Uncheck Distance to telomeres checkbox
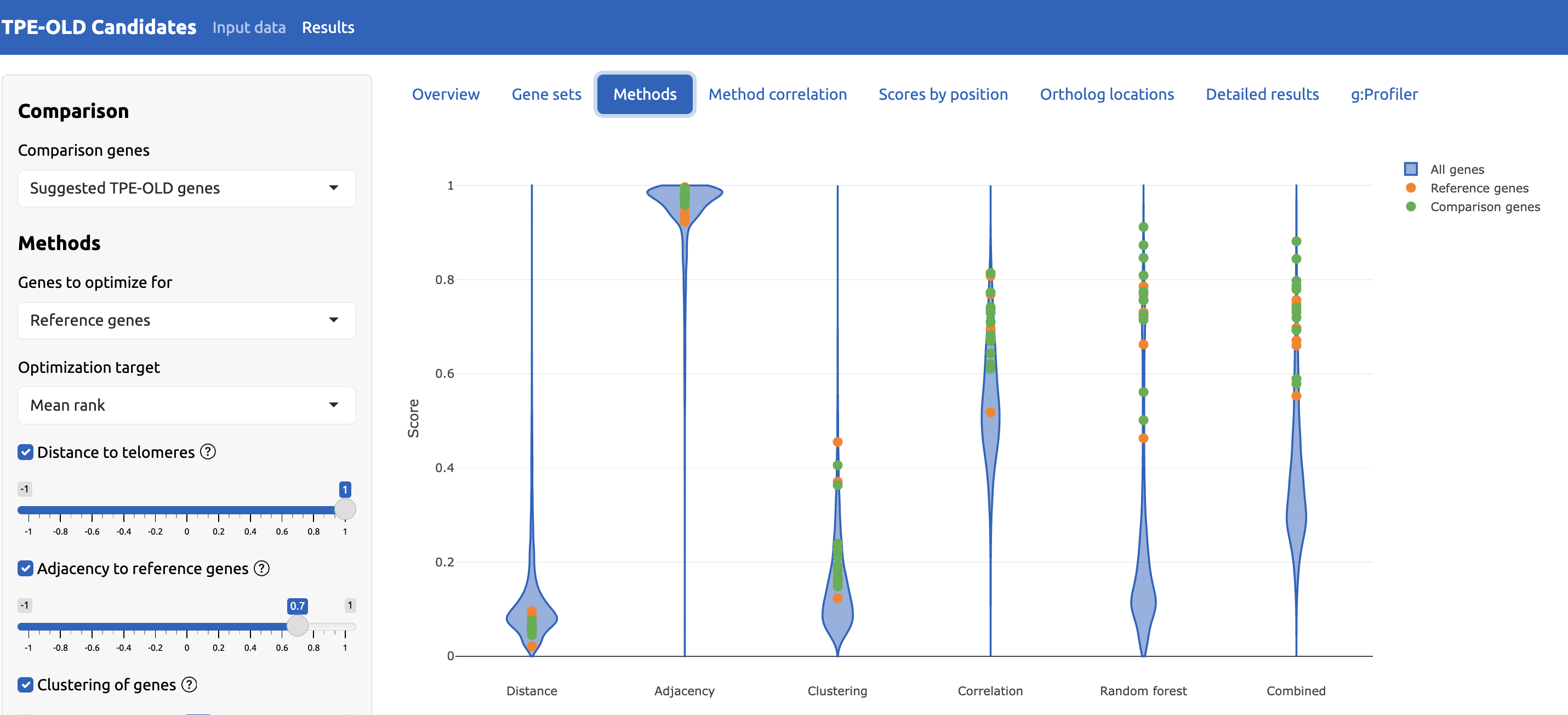The height and width of the screenshot is (715, 1568). [x=26, y=452]
